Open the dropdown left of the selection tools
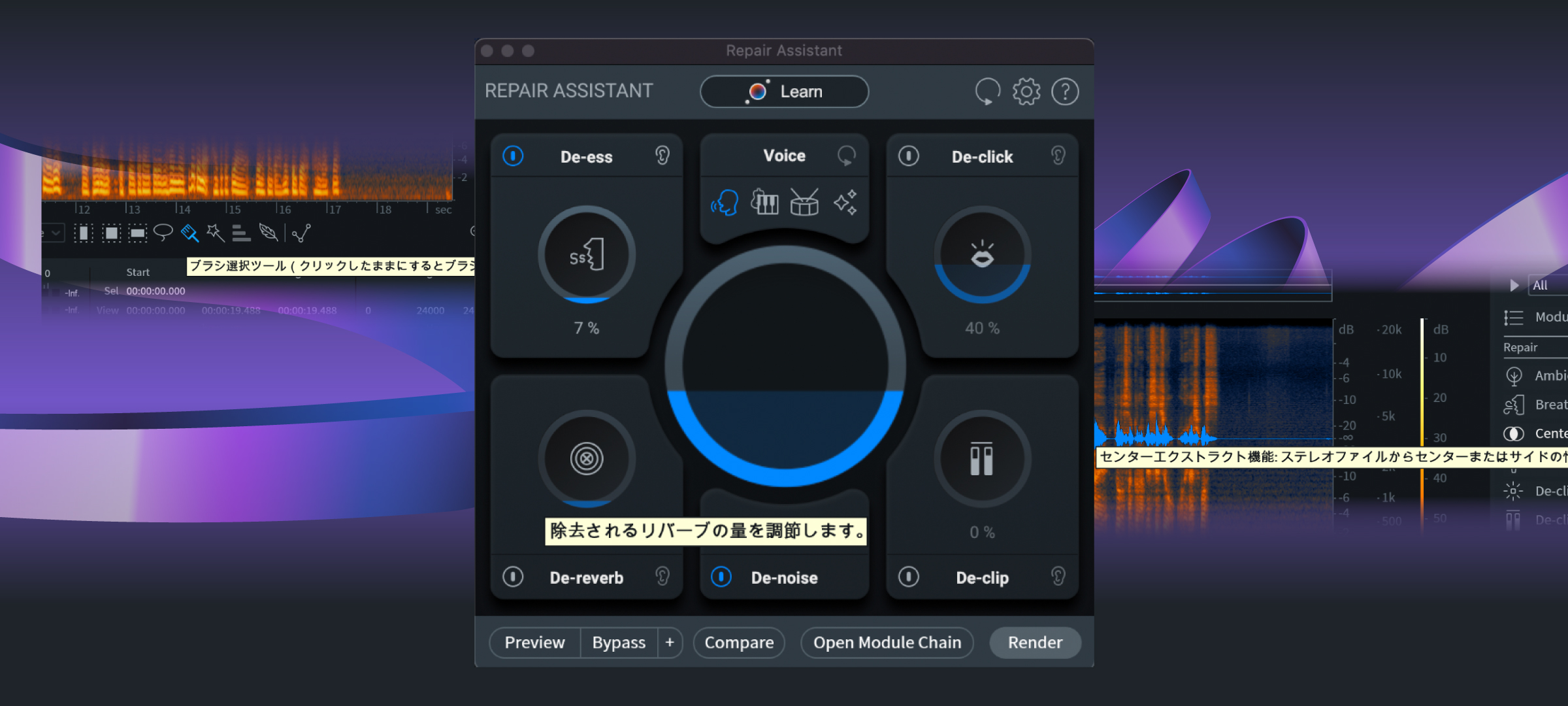This screenshot has height=706, width=1568. (x=54, y=233)
